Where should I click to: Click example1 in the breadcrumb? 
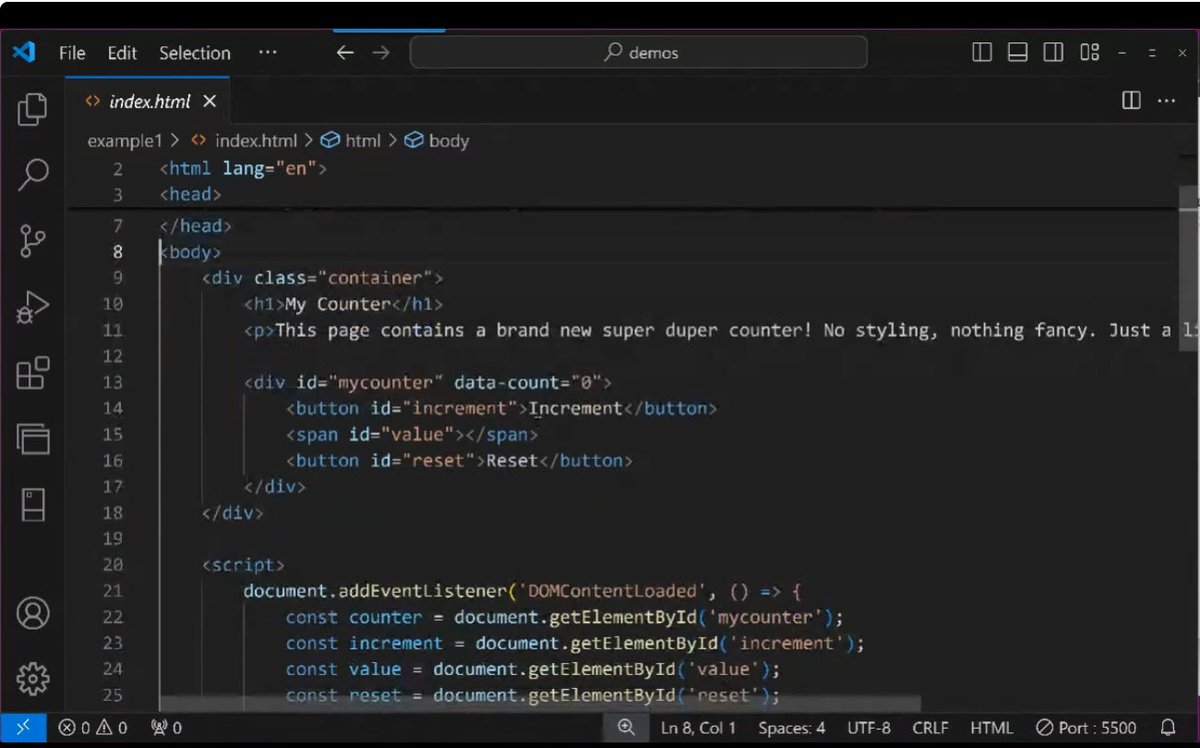point(124,141)
